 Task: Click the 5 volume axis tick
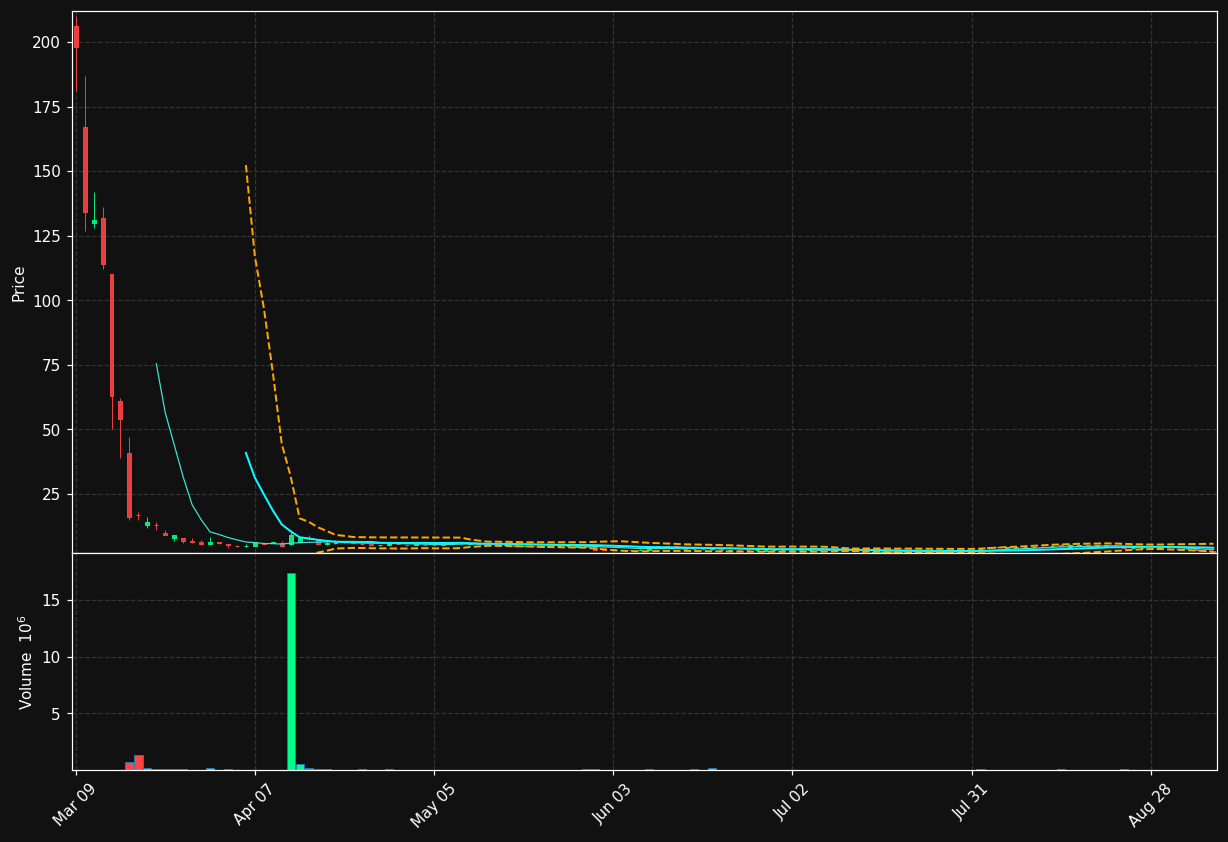tap(55, 714)
